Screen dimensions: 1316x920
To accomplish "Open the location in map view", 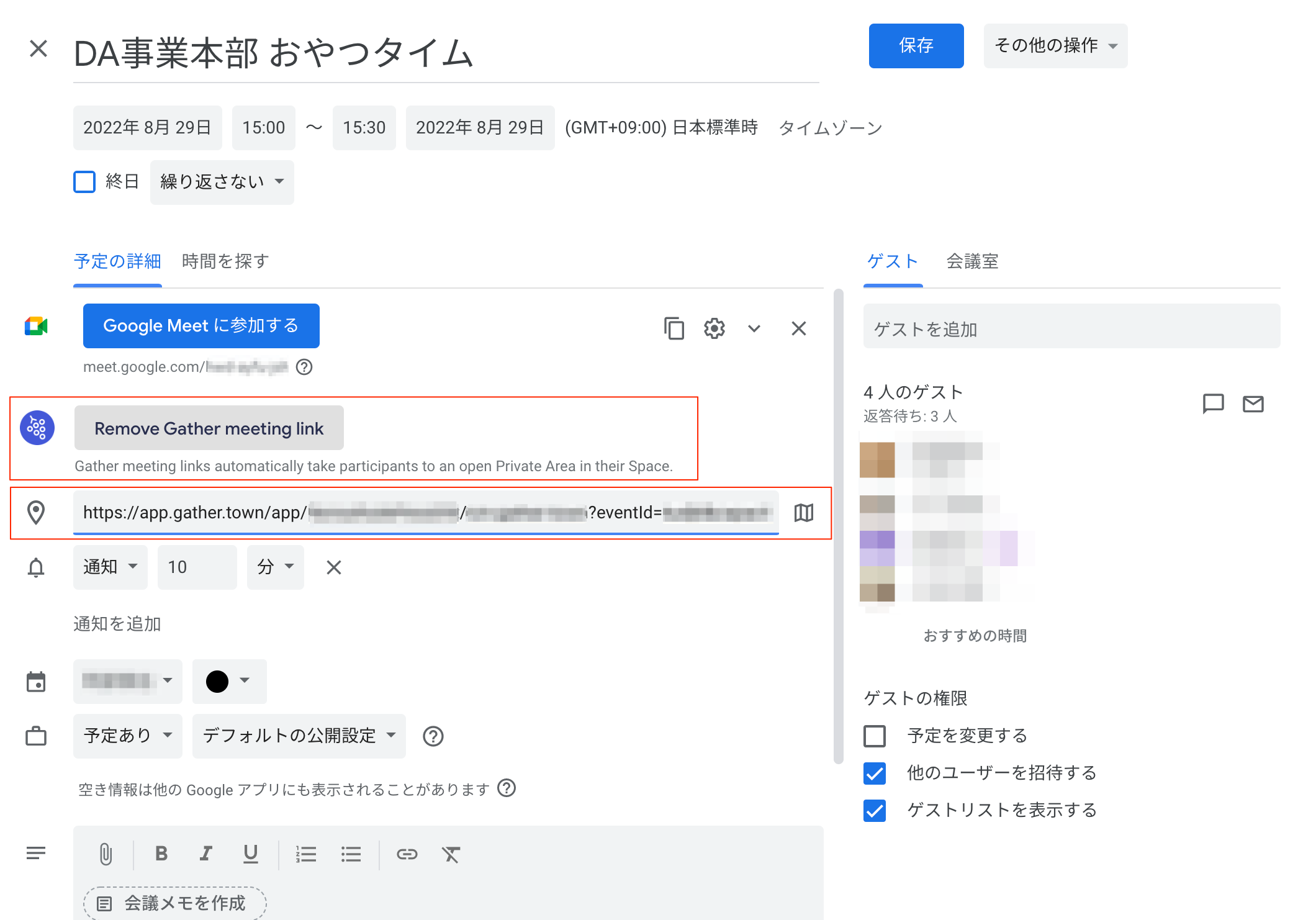I will (x=803, y=513).
